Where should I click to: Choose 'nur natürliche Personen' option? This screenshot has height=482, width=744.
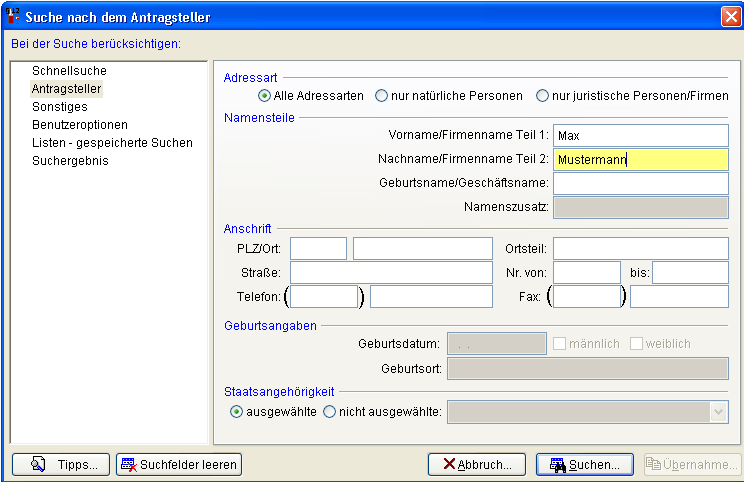coord(382,96)
